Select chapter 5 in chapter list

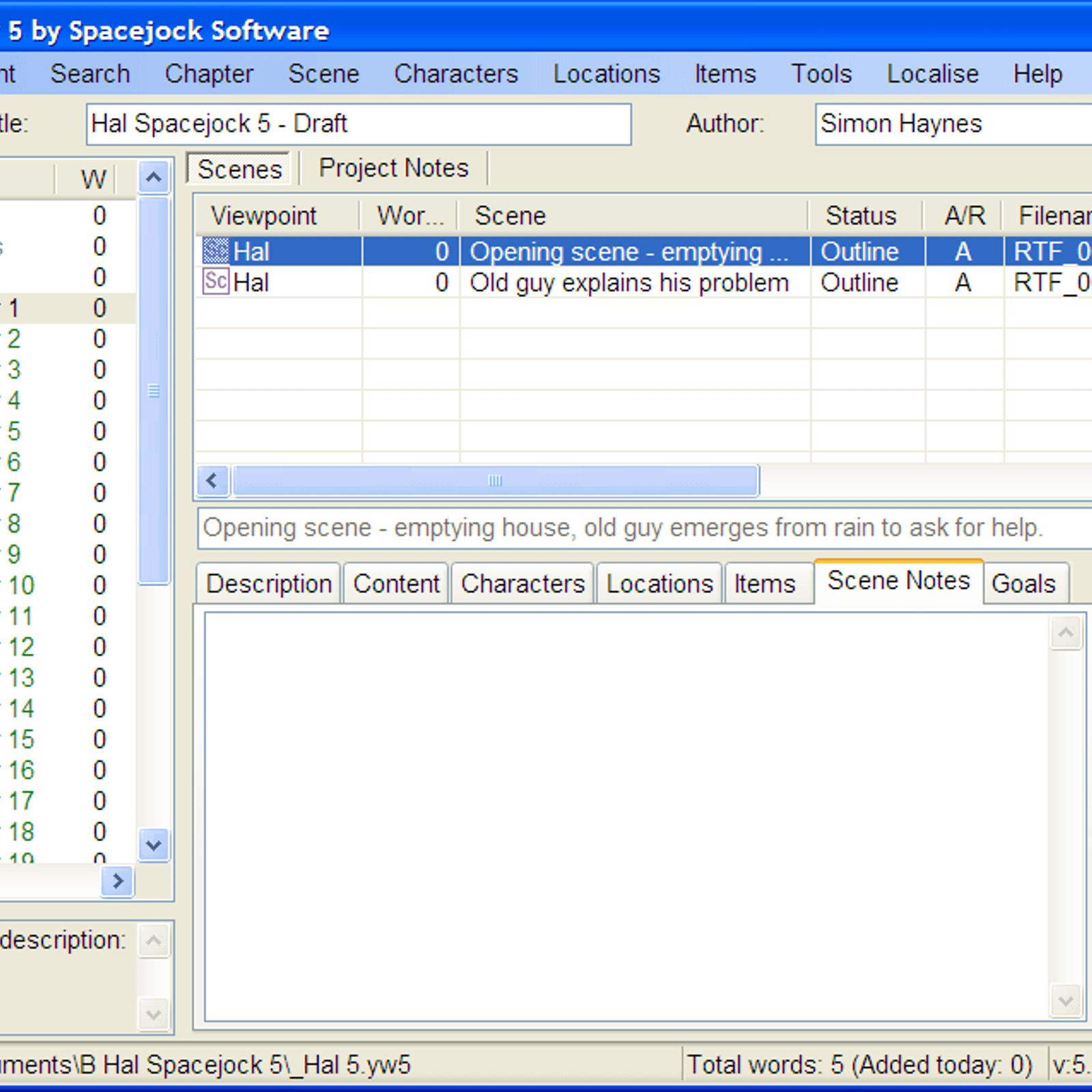(x=67, y=431)
